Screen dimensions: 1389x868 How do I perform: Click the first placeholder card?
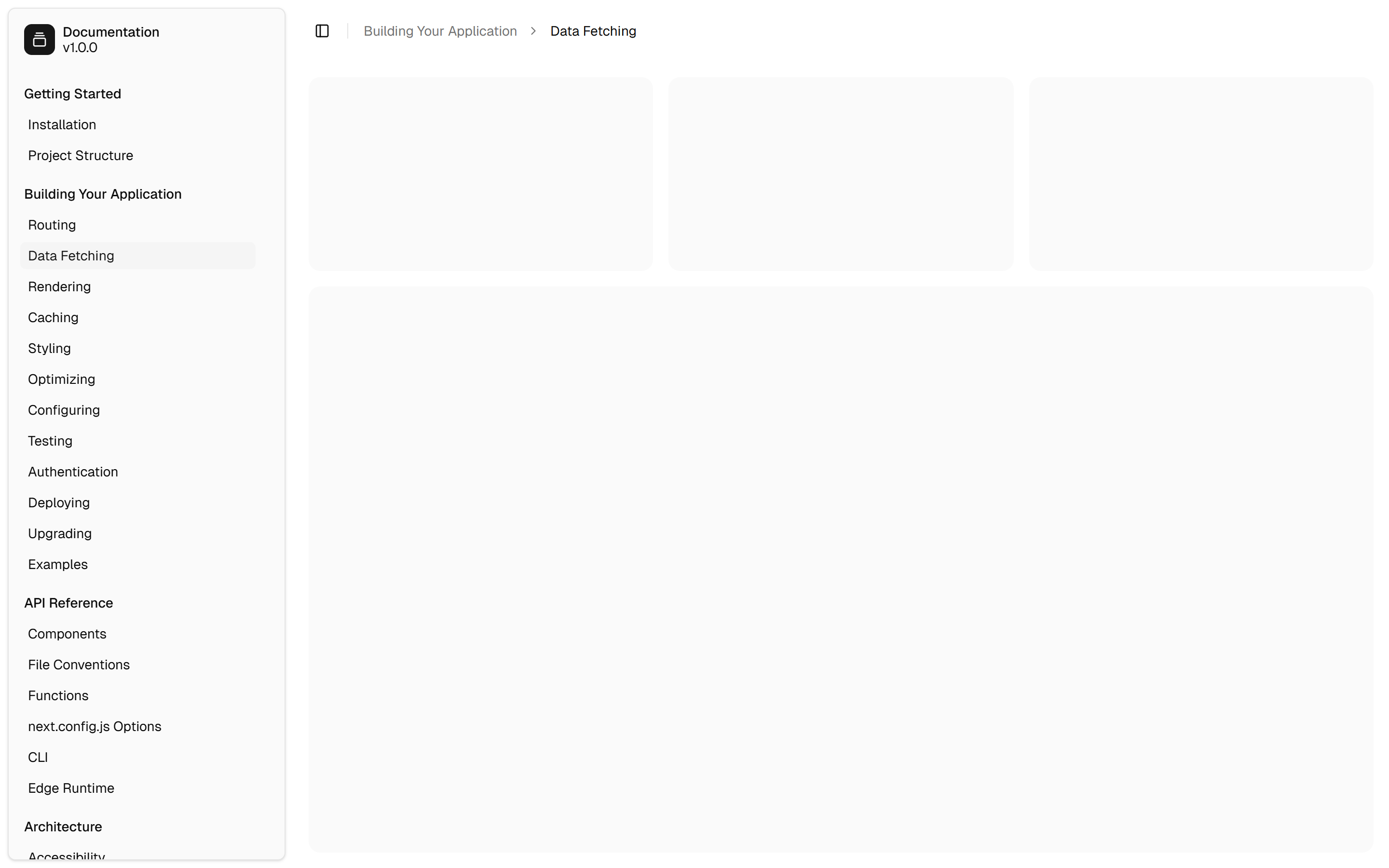pos(480,174)
